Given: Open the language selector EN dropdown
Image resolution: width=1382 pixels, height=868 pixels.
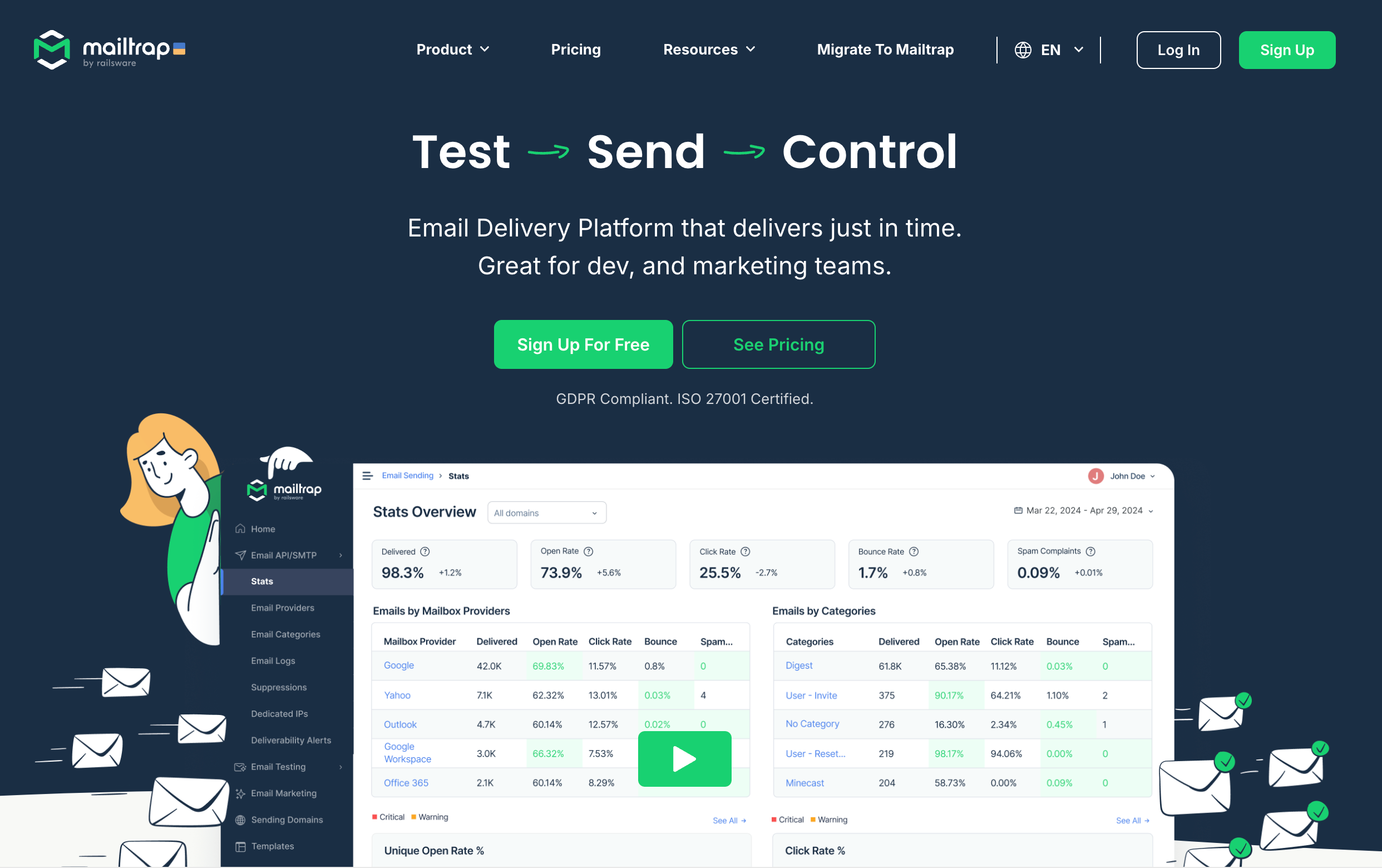Looking at the screenshot, I should click(x=1050, y=50).
